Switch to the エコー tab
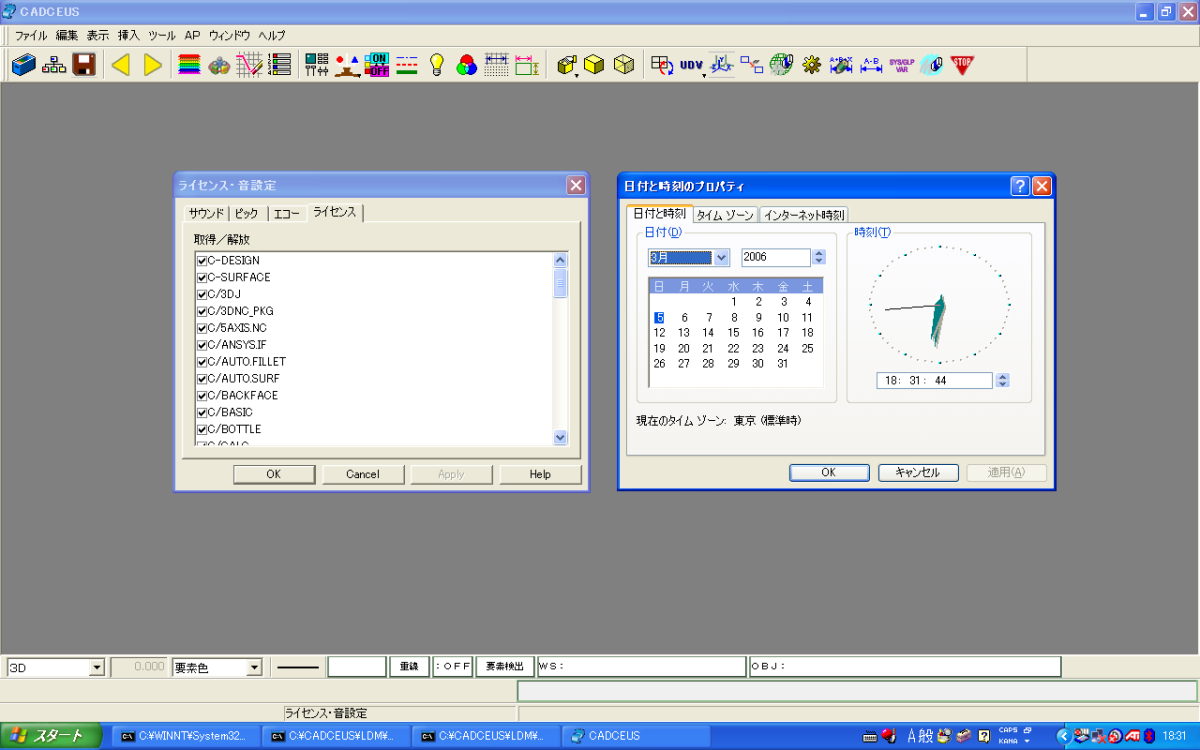The width and height of the screenshot is (1200, 750). pyautogui.click(x=287, y=213)
